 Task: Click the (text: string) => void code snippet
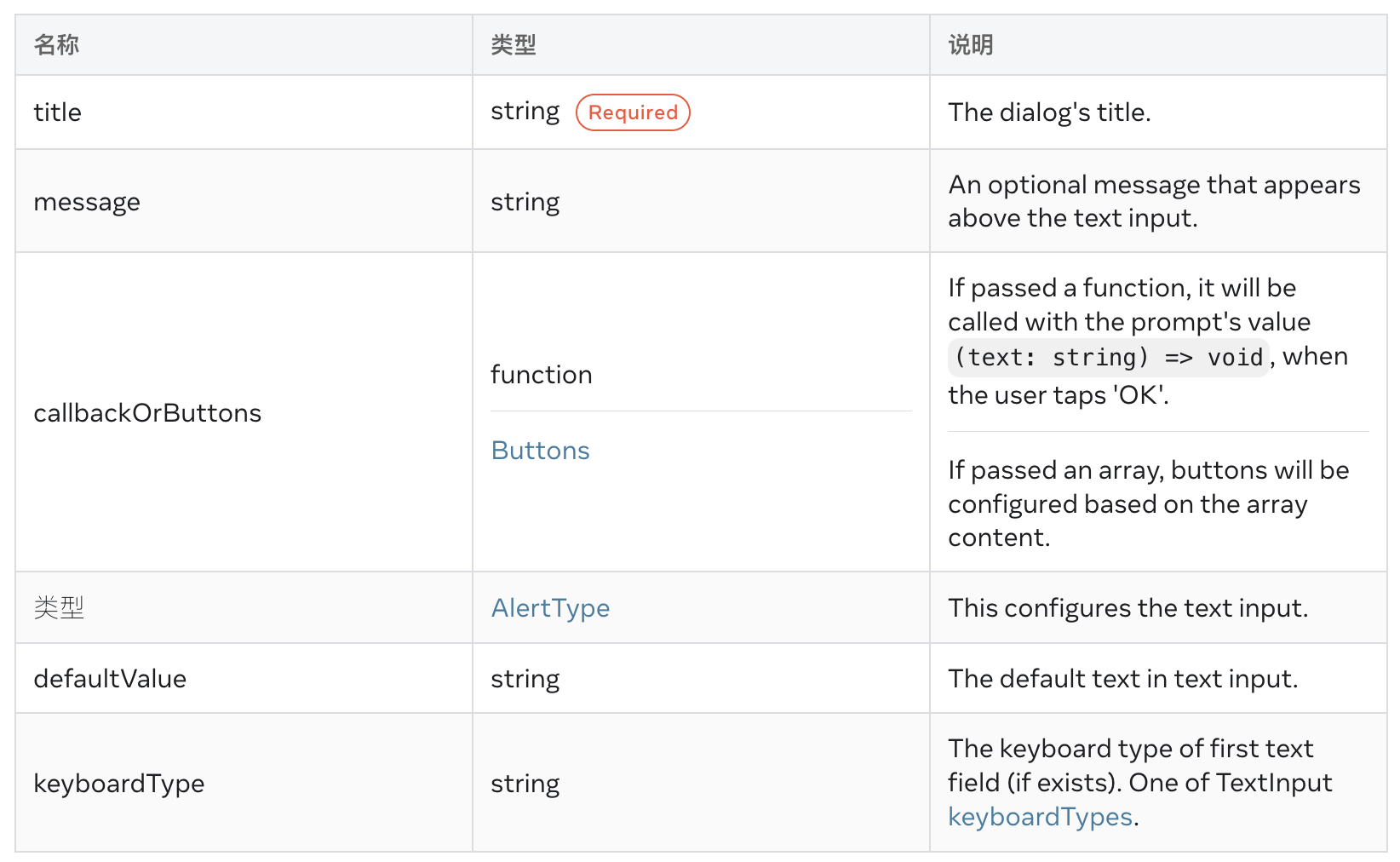coord(1108,357)
